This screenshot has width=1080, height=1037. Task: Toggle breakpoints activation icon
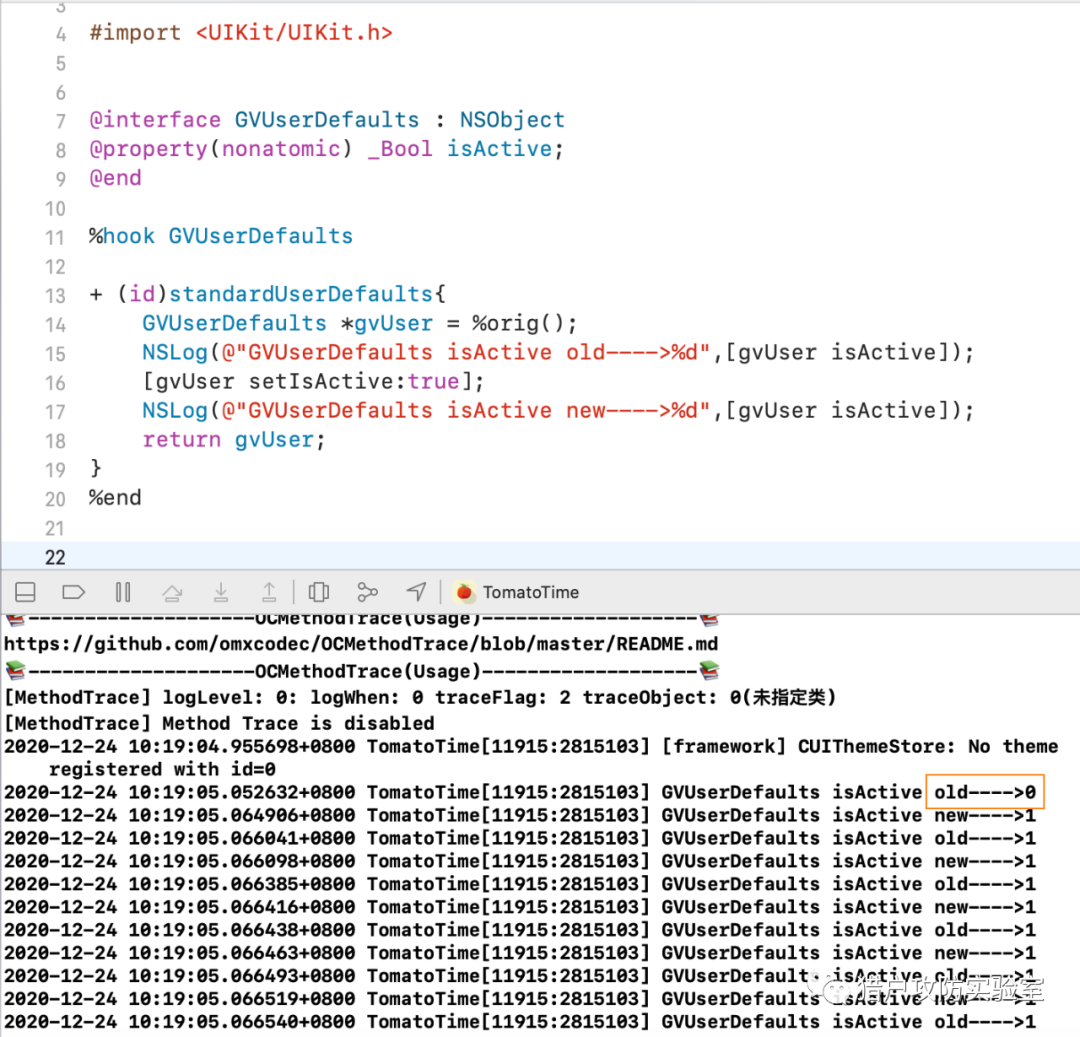coord(74,592)
